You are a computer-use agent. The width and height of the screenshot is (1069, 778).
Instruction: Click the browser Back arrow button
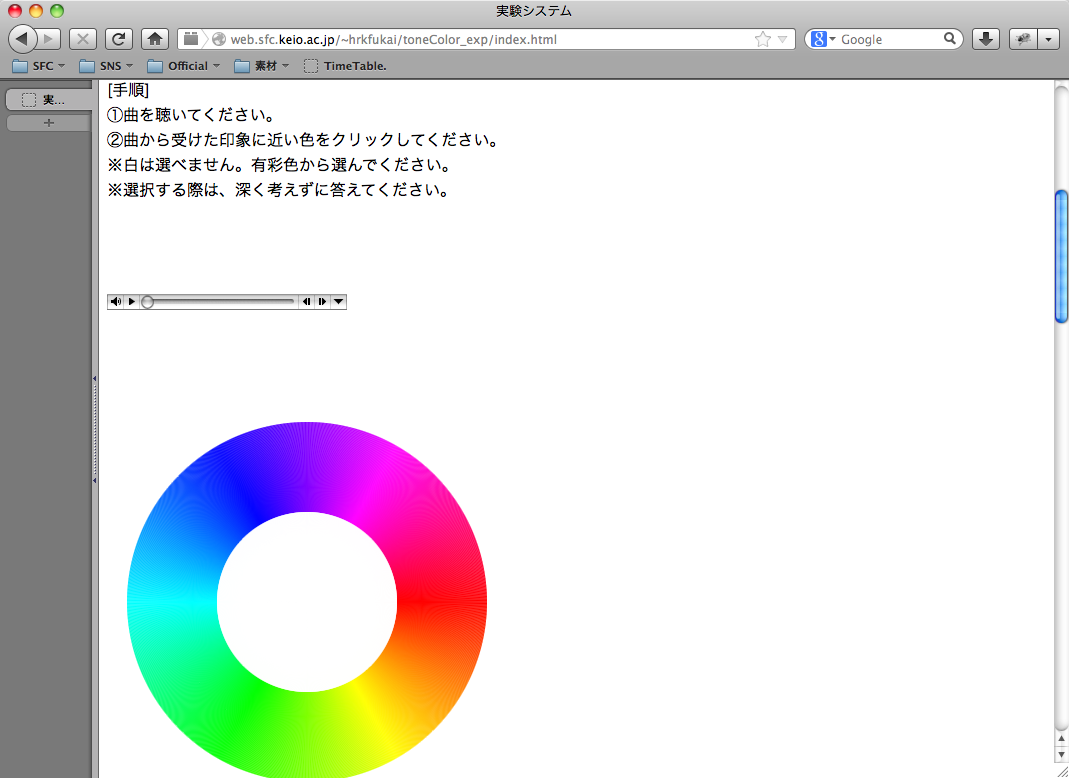tap(23, 39)
